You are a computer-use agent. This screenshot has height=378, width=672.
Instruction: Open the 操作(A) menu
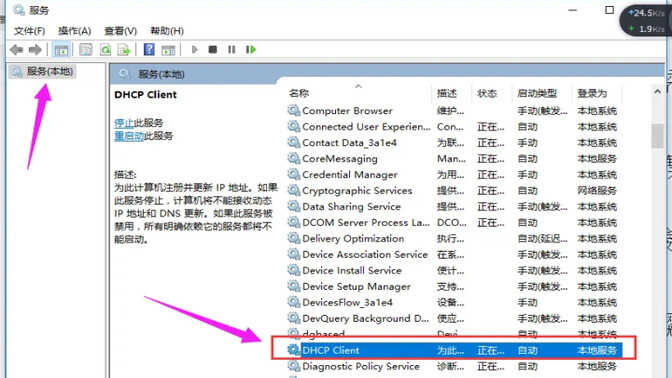[x=75, y=31]
